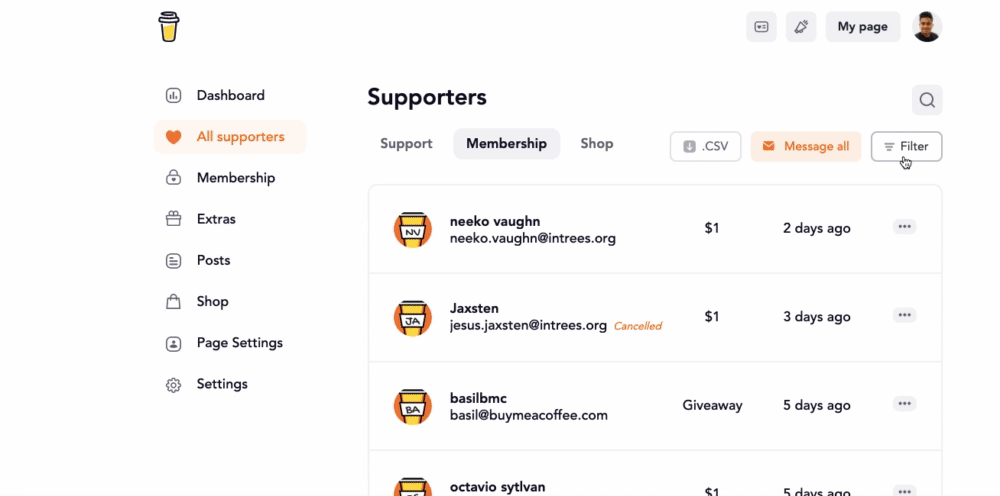This screenshot has width=1000, height=496.
Task: Switch to the Support tab
Action: click(406, 144)
